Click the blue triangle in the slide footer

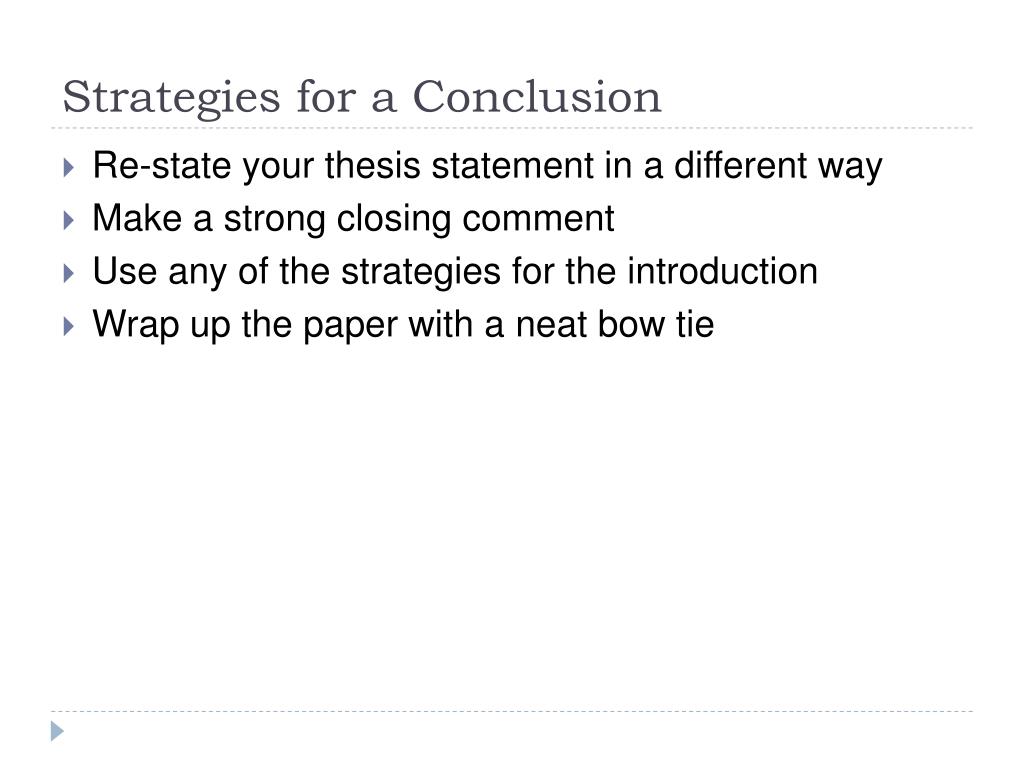point(57,731)
